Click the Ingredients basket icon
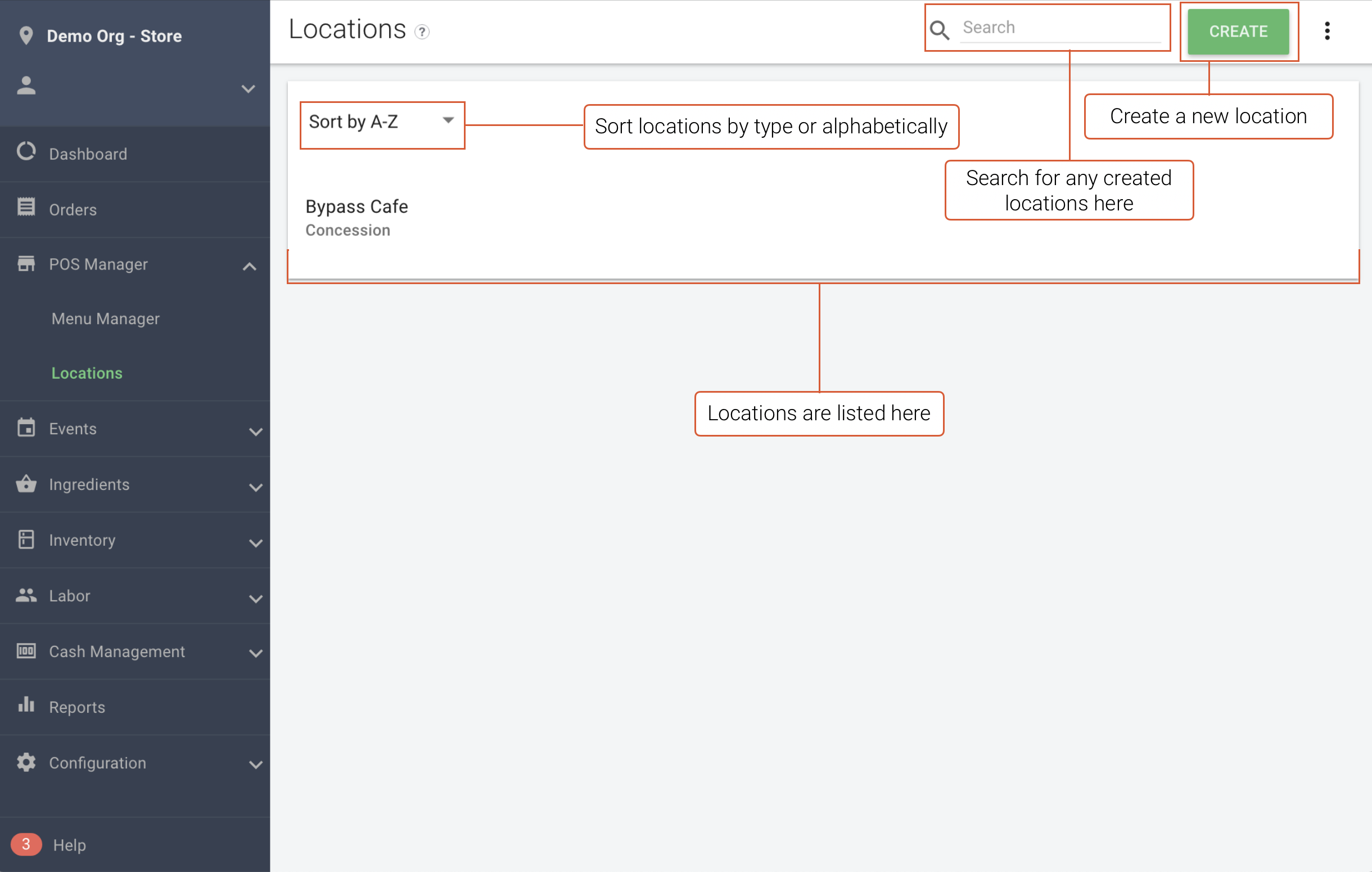 (26, 483)
